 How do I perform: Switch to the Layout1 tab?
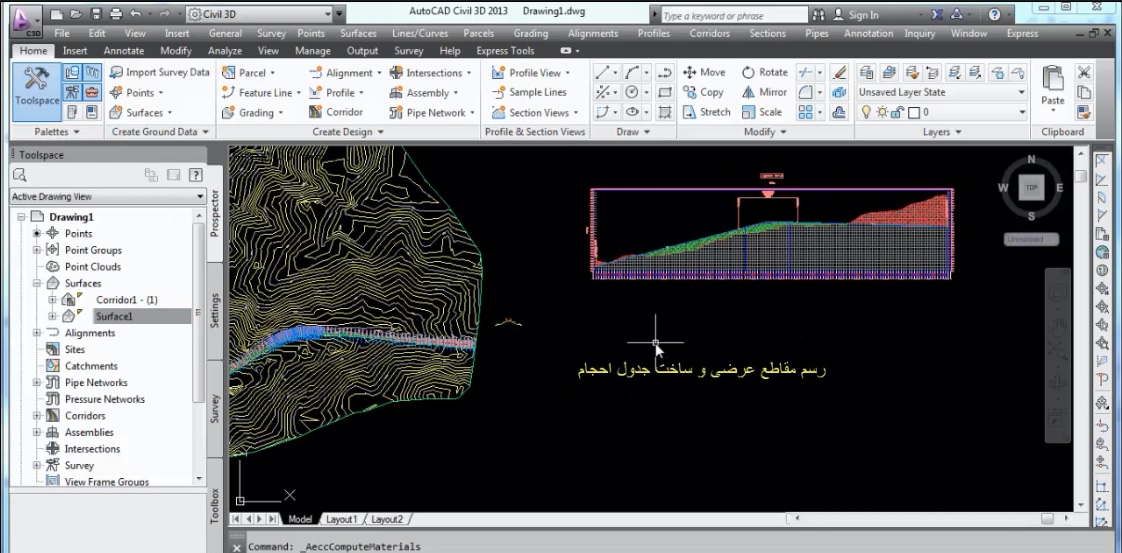341,519
